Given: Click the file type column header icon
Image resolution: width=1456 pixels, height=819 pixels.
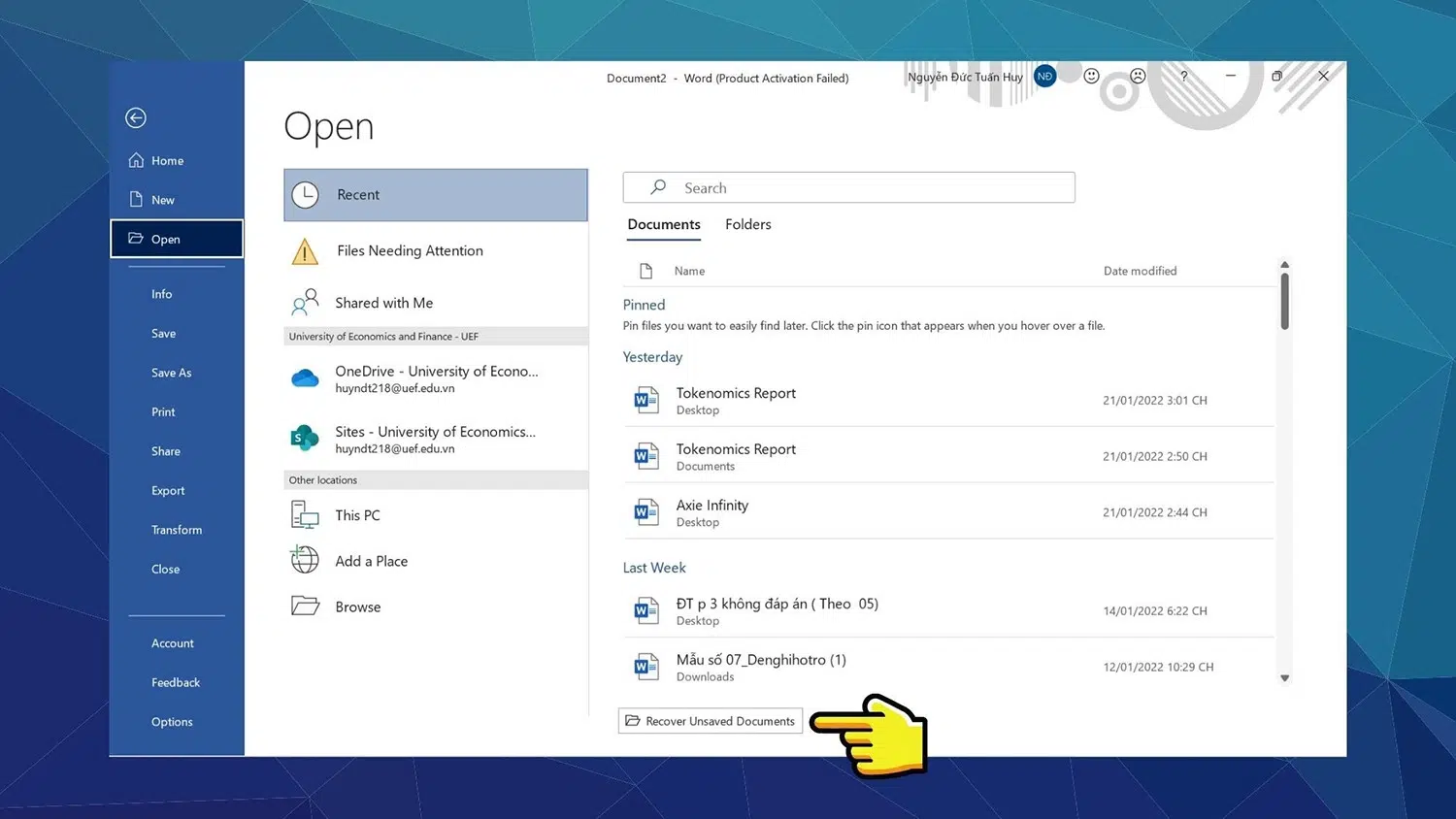Looking at the screenshot, I should click(646, 271).
